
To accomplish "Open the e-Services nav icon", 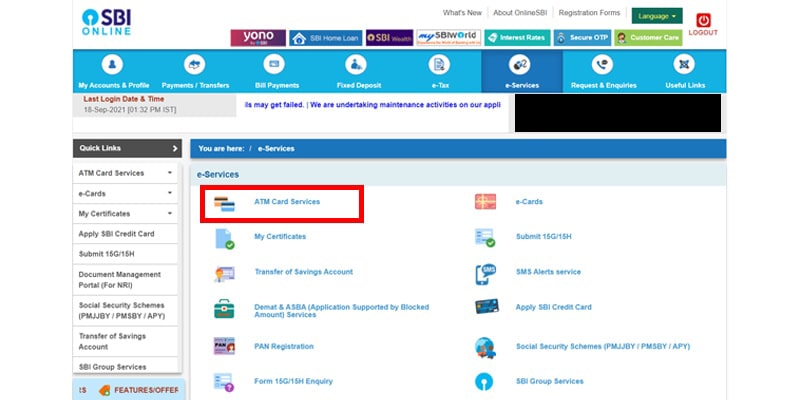I will click(519, 65).
